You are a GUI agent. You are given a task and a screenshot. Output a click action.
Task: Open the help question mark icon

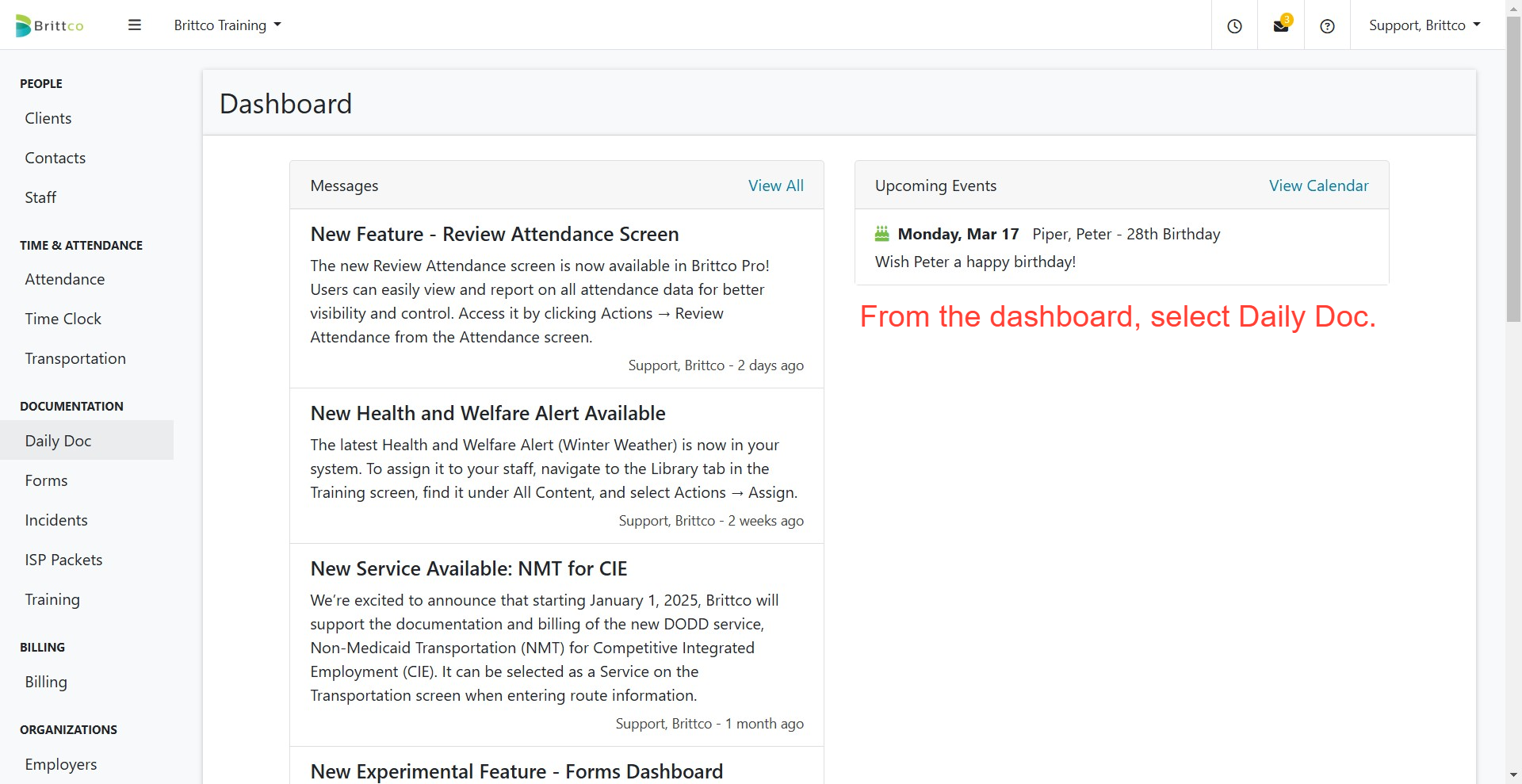[1327, 26]
